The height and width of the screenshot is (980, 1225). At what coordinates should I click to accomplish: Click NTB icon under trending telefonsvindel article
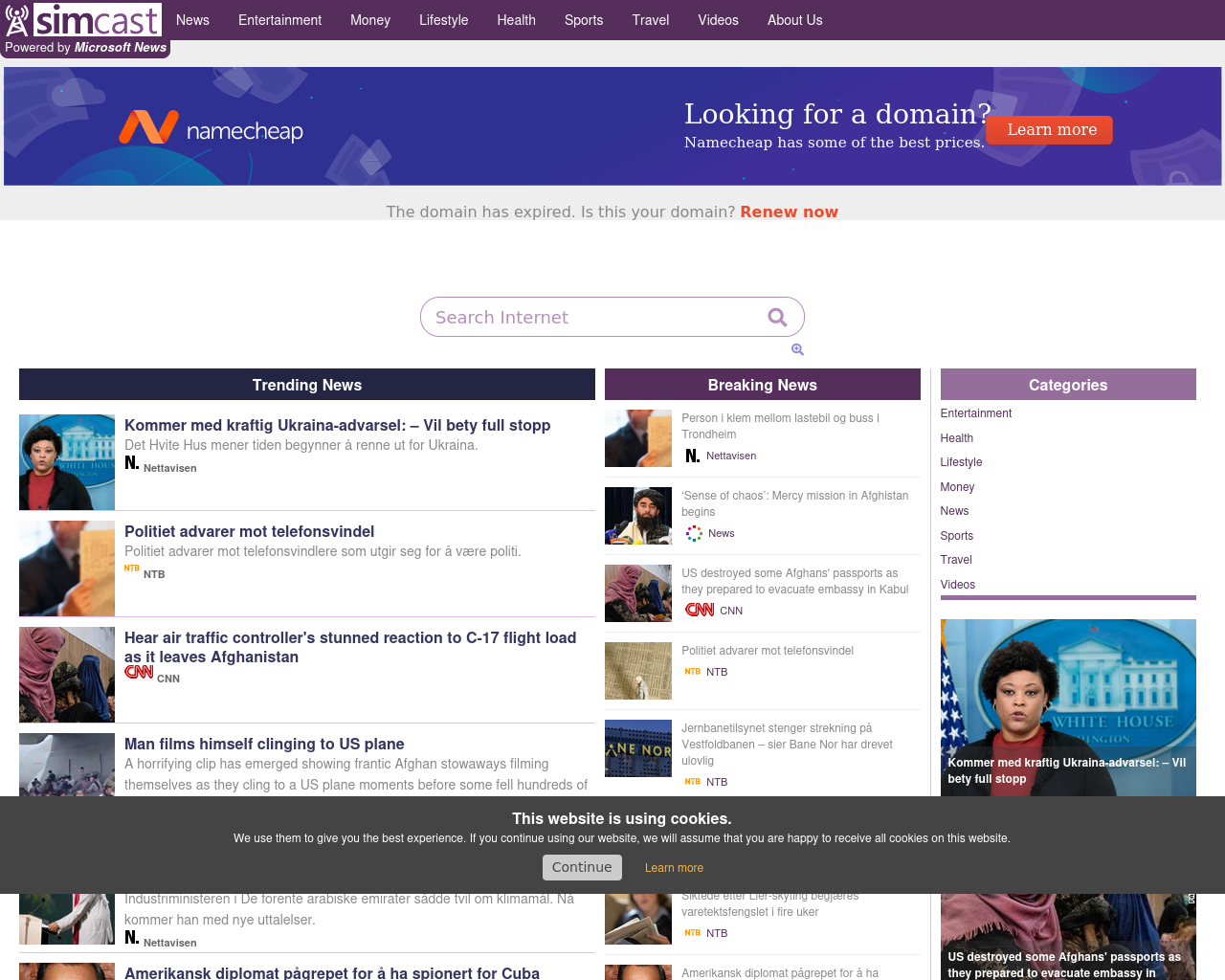[132, 568]
